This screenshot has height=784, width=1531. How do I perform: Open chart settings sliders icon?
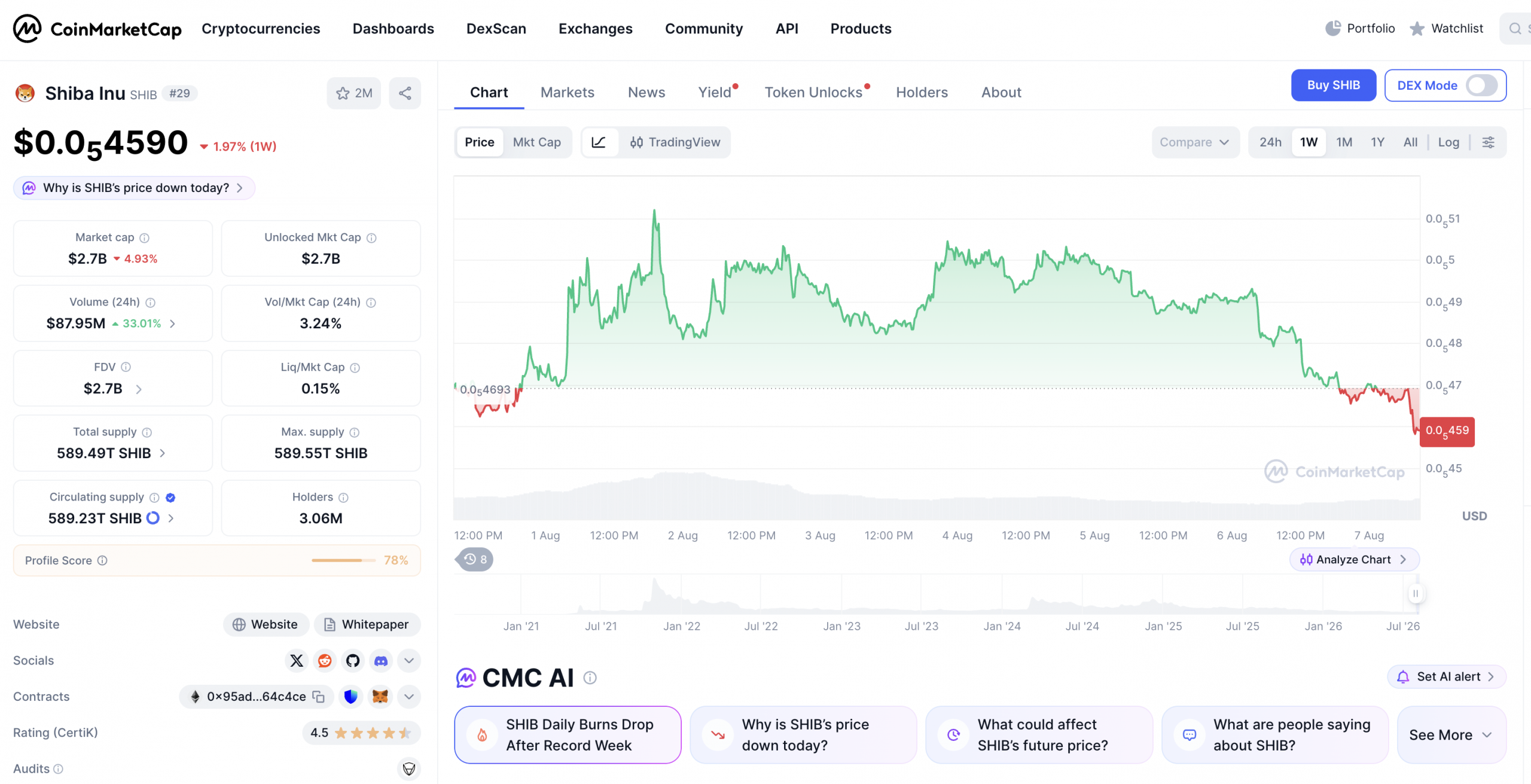[x=1489, y=142]
